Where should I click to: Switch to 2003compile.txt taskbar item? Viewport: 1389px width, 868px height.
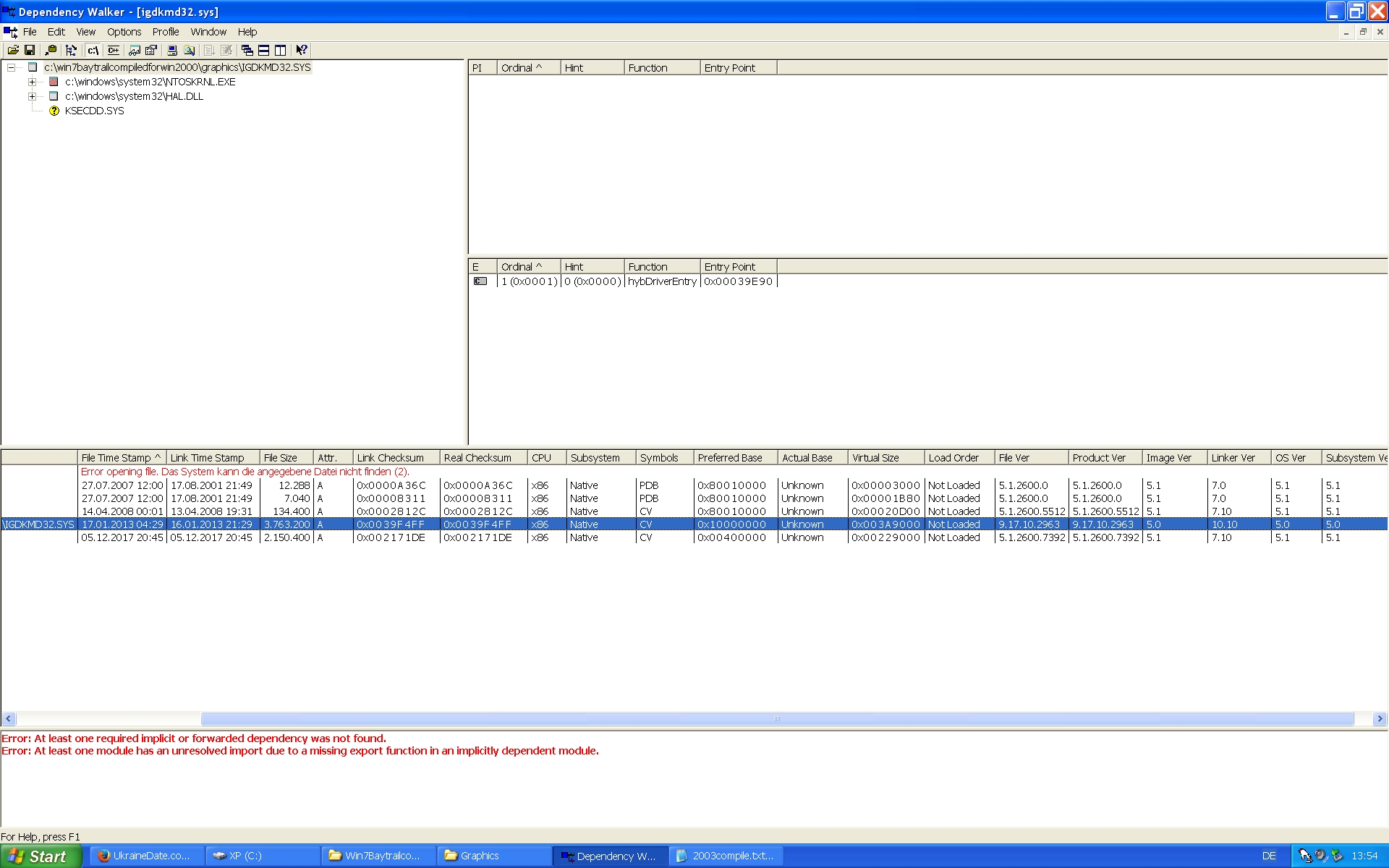(x=726, y=856)
